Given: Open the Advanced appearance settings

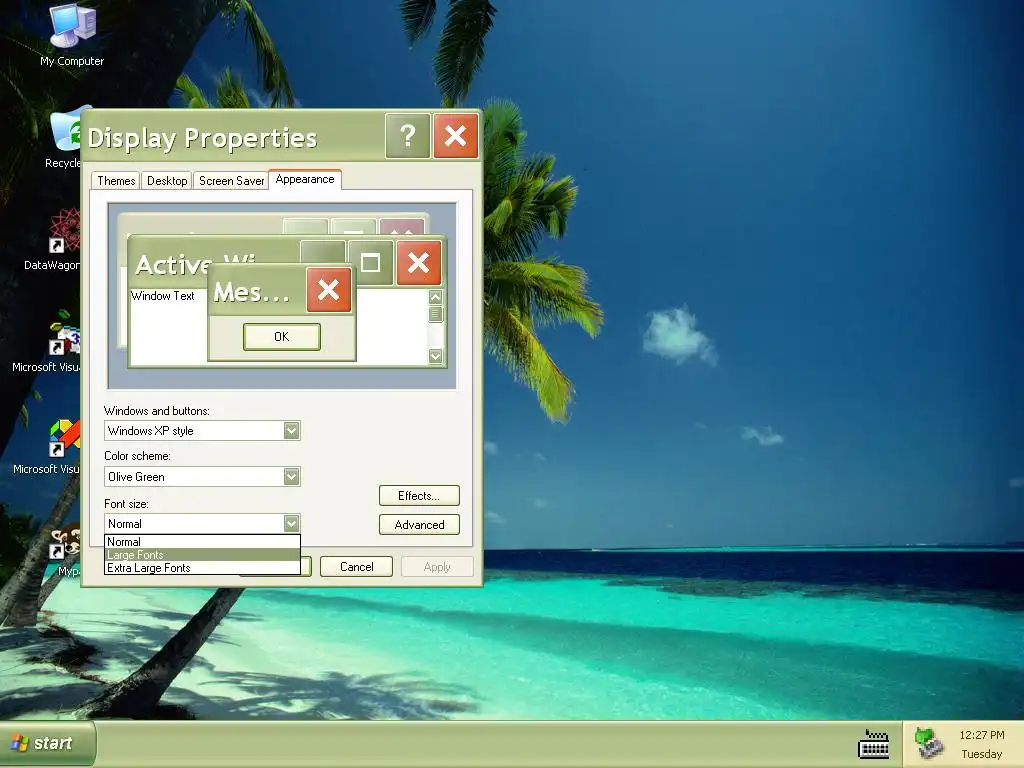Looking at the screenshot, I should [x=419, y=524].
